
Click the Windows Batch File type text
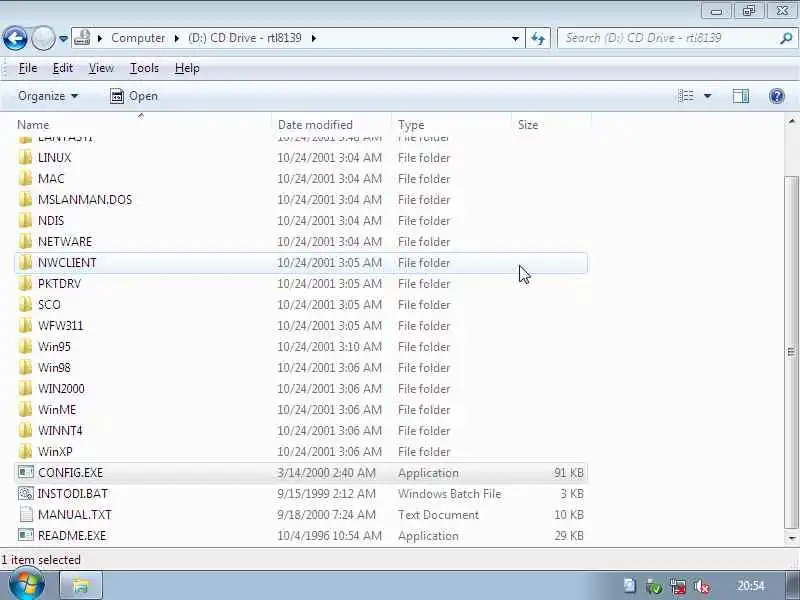449,494
